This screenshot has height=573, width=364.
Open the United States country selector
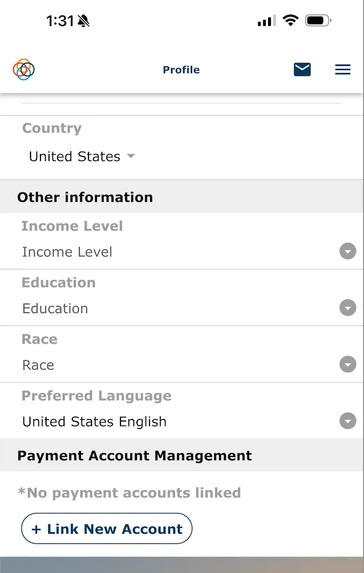(x=82, y=156)
